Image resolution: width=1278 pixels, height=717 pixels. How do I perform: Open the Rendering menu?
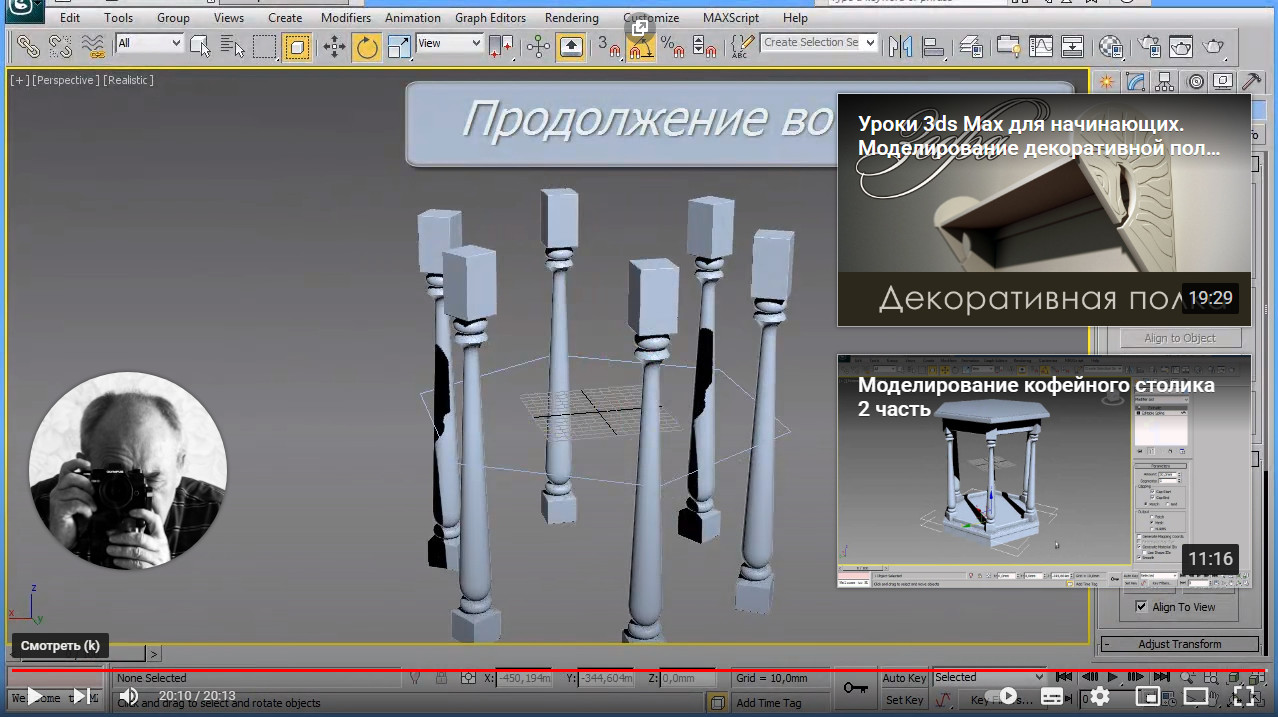click(x=572, y=18)
